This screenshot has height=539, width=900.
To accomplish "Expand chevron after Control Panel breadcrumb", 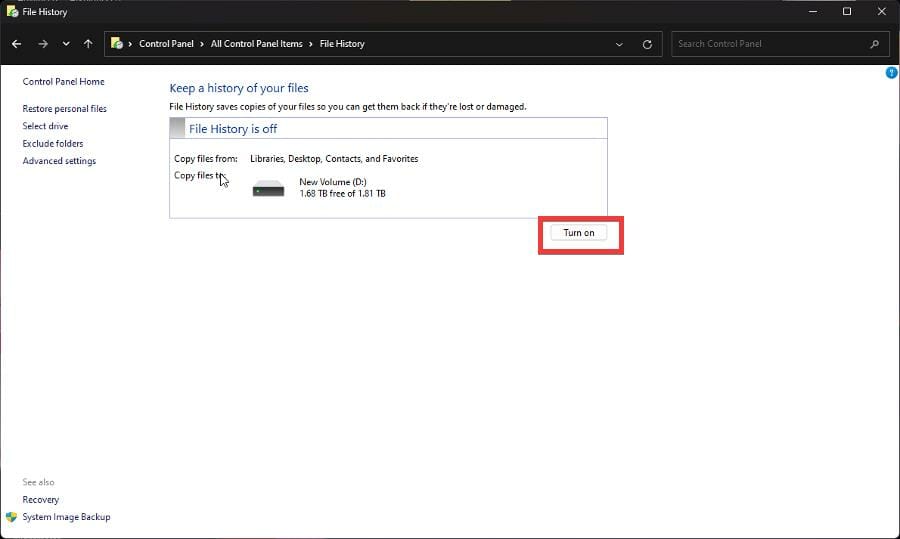I will (202, 44).
